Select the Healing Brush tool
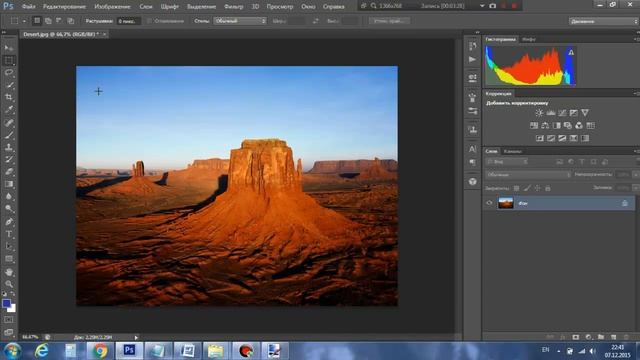The image size is (640, 360). point(9,122)
